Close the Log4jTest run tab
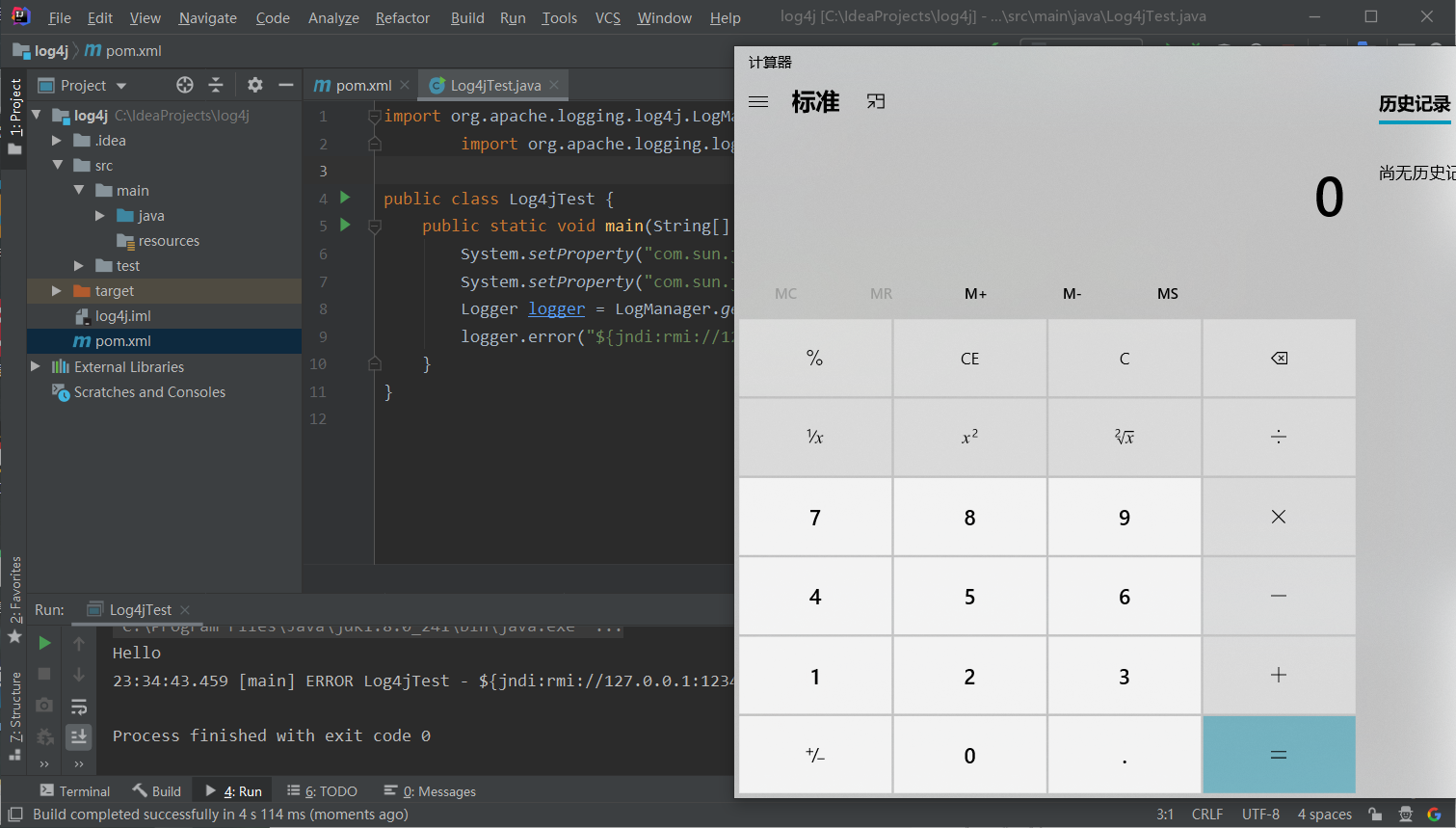Image resolution: width=1456 pixels, height=828 pixels. [x=185, y=610]
